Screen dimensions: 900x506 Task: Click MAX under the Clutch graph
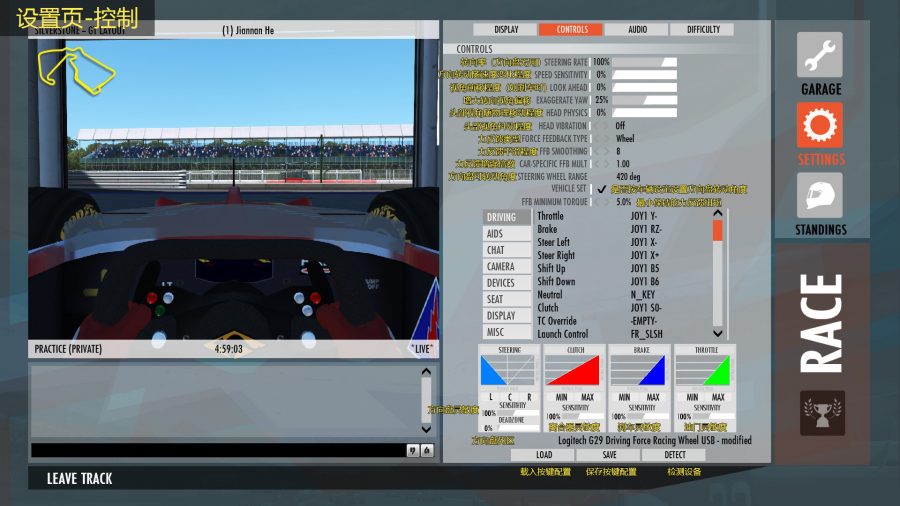[587, 397]
